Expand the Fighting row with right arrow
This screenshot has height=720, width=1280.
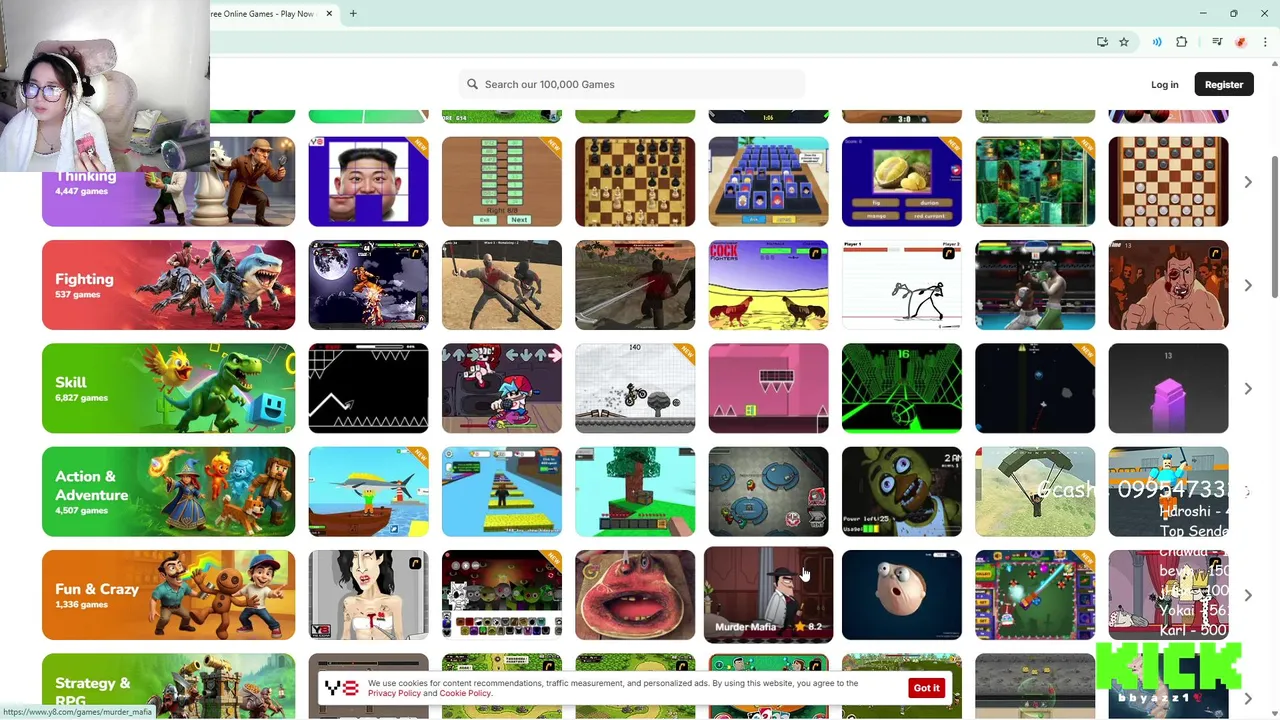(x=1247, y=285)
